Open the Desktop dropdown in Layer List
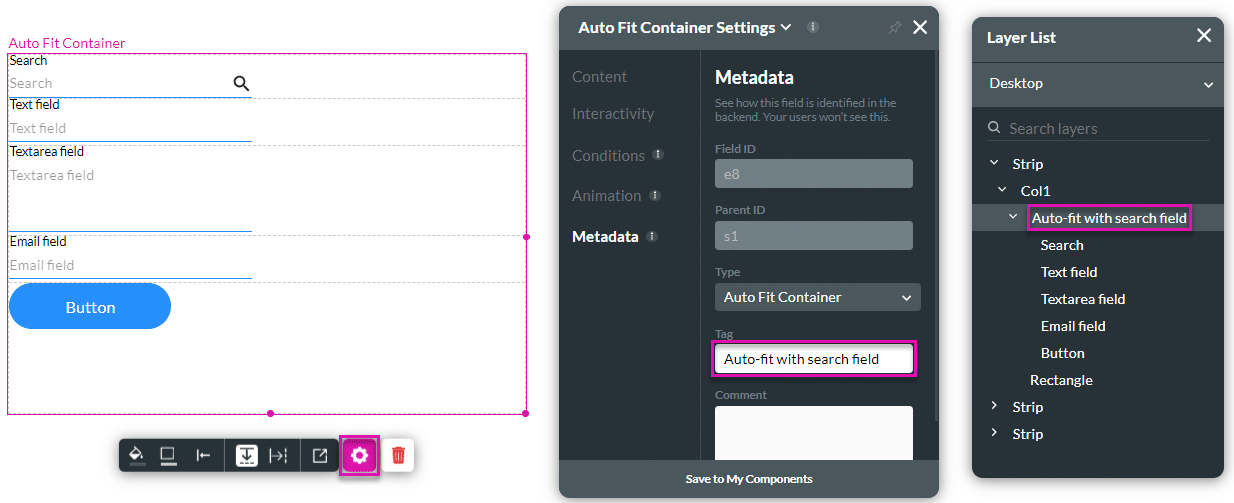 (1098, 84)
